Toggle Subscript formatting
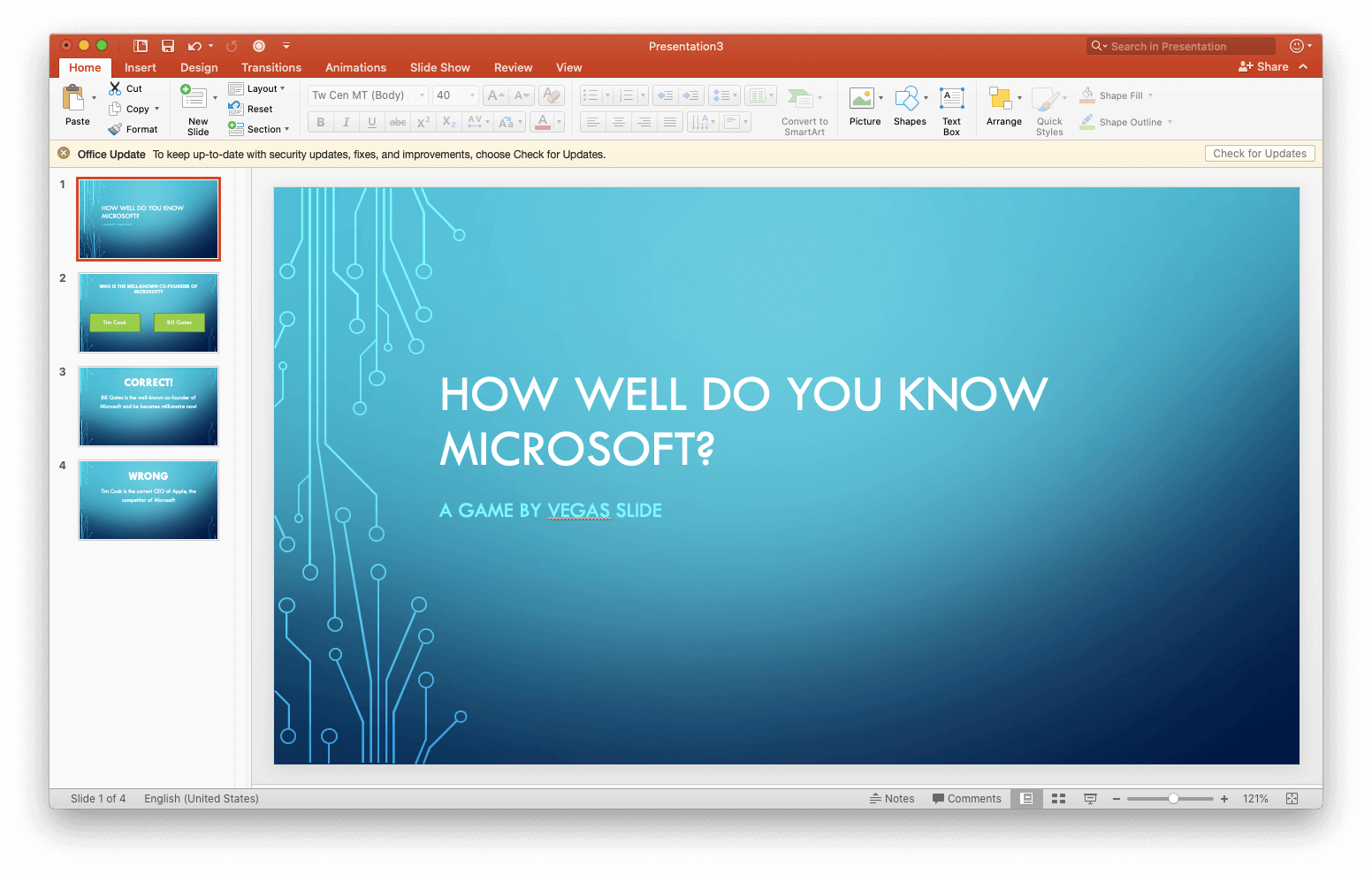The image size is (1372, 874). tap(449, 122)
